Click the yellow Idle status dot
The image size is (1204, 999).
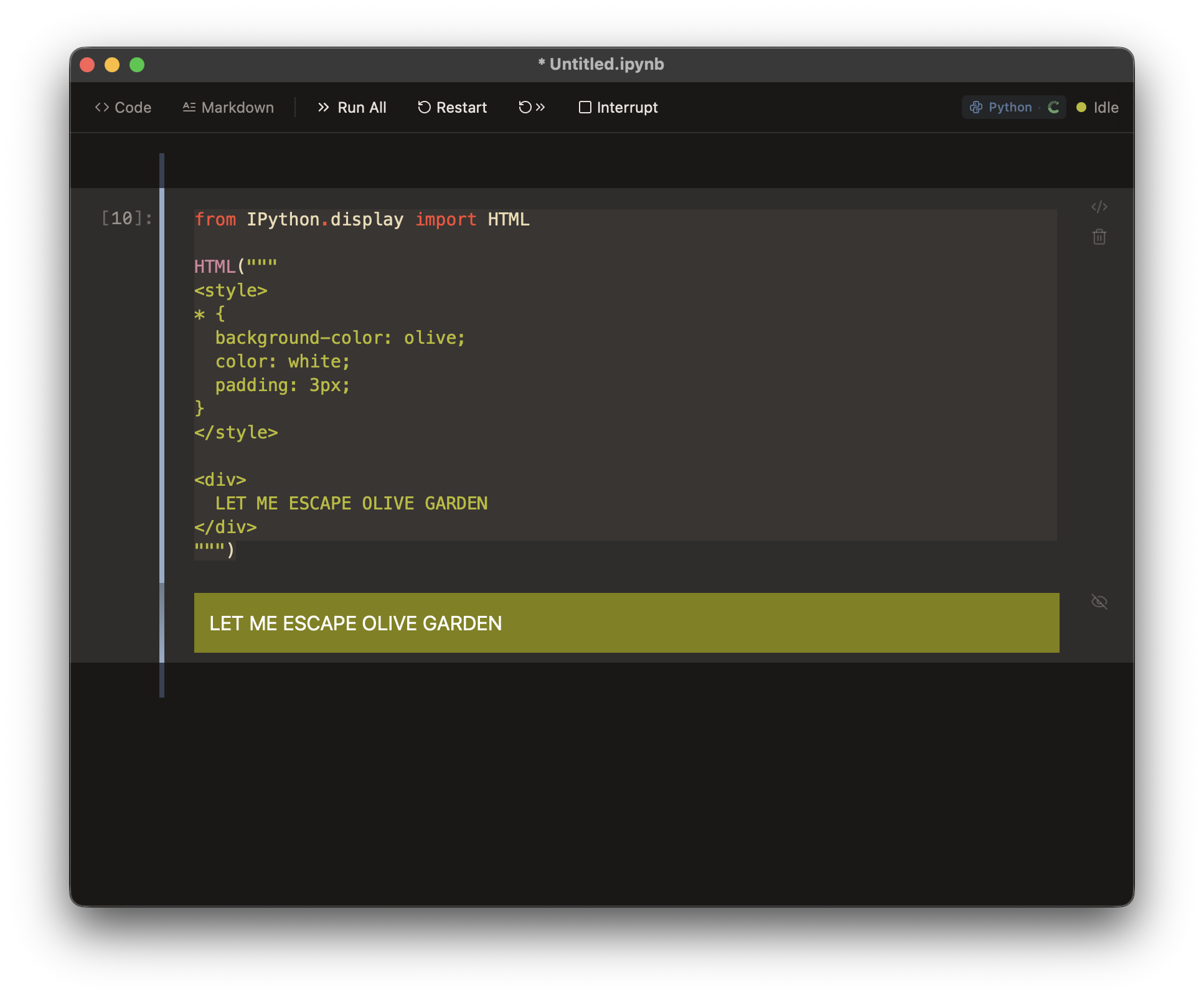[1081, 107]
